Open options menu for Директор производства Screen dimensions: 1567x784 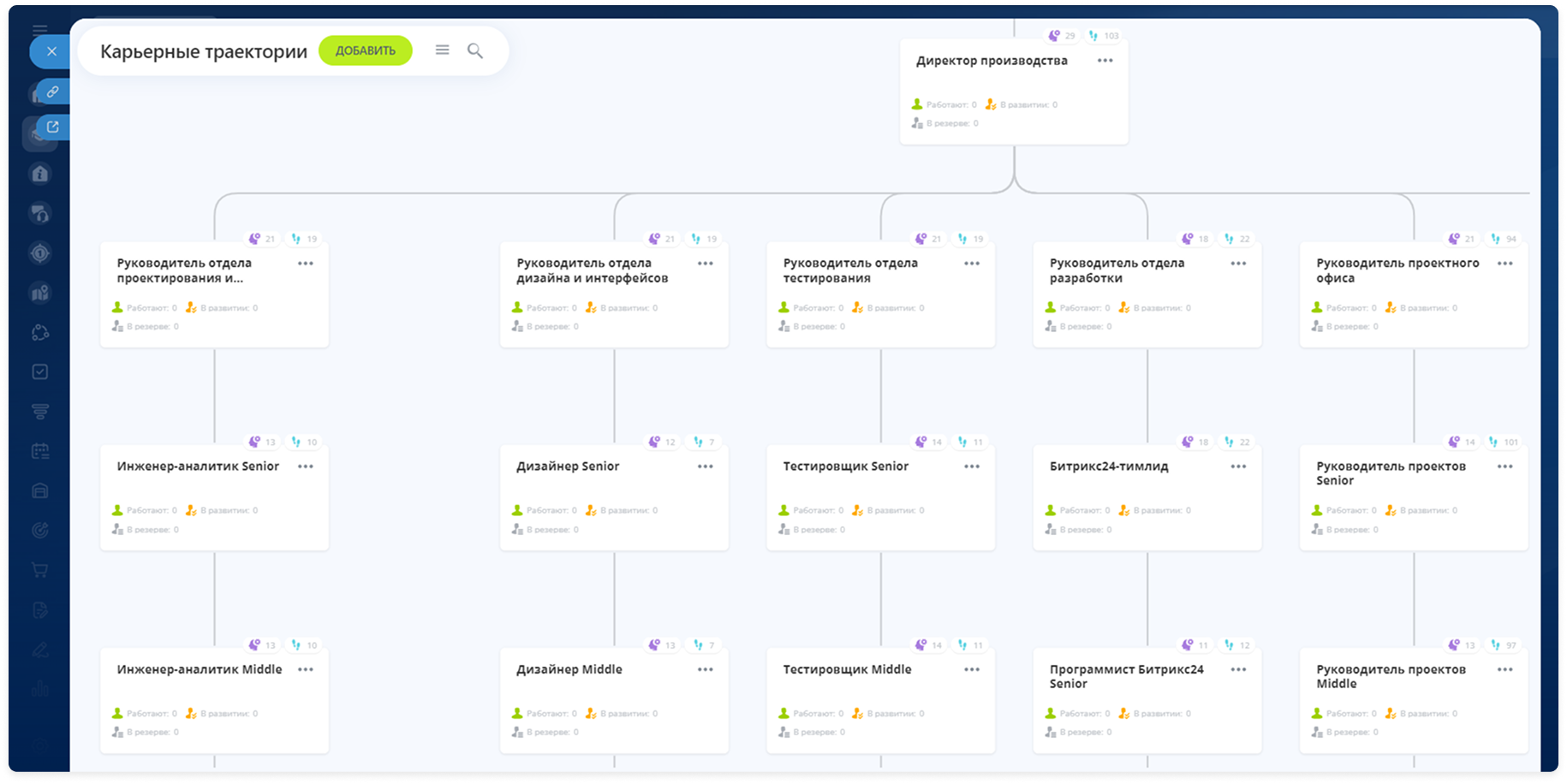click(x=1105, y=61)
